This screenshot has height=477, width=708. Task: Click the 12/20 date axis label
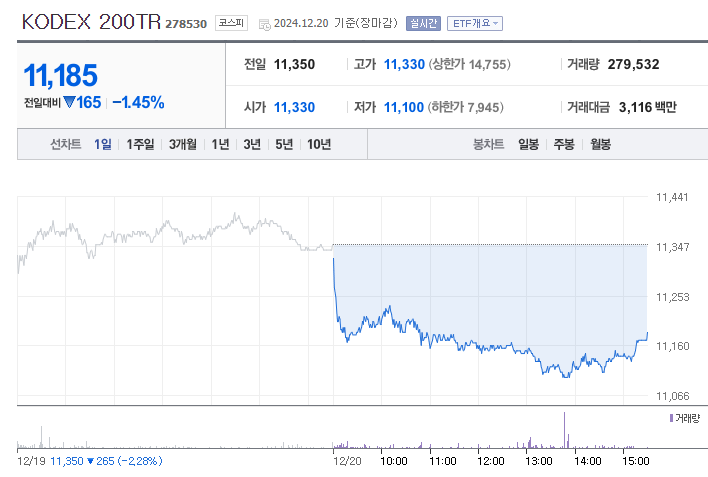pyautogui.click(x=347, y=461)
